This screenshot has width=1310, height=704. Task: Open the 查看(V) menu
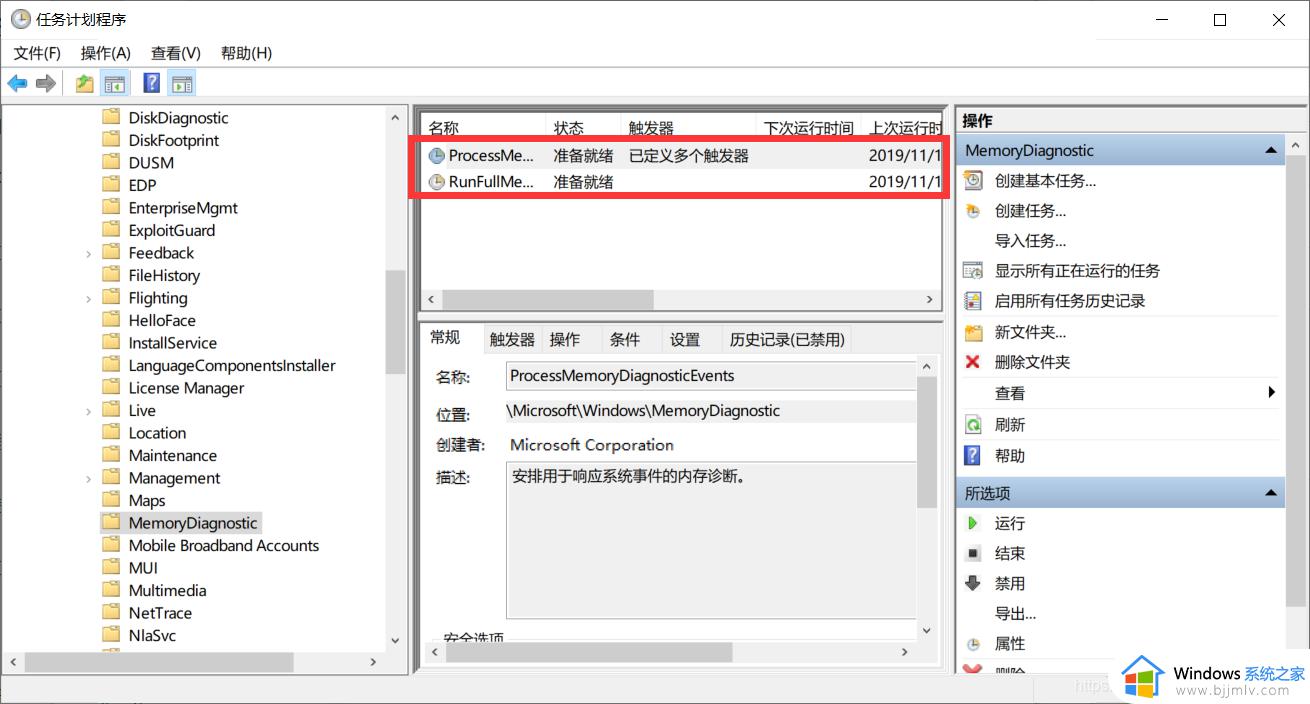[176, 53]
